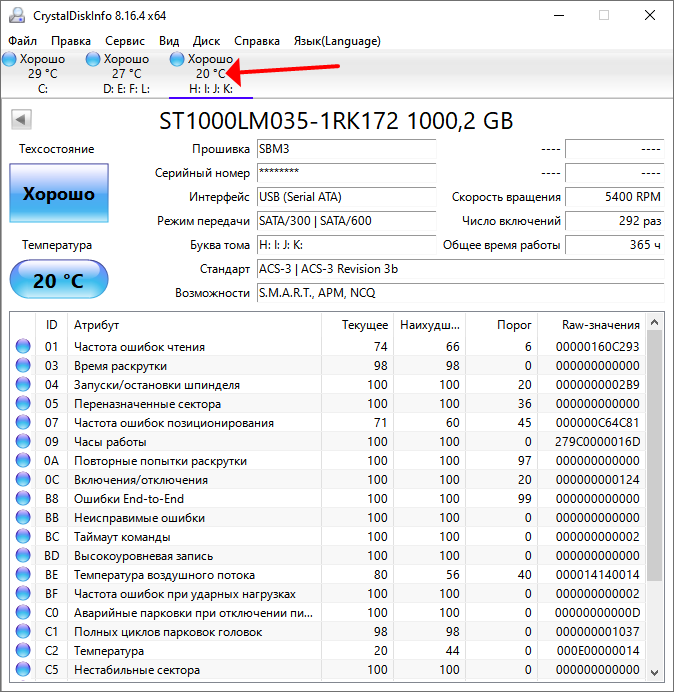Click status icon for attribute 0A
Image resolution: width=674 pixels, height=692 pixels.
(x=23, y=460)
